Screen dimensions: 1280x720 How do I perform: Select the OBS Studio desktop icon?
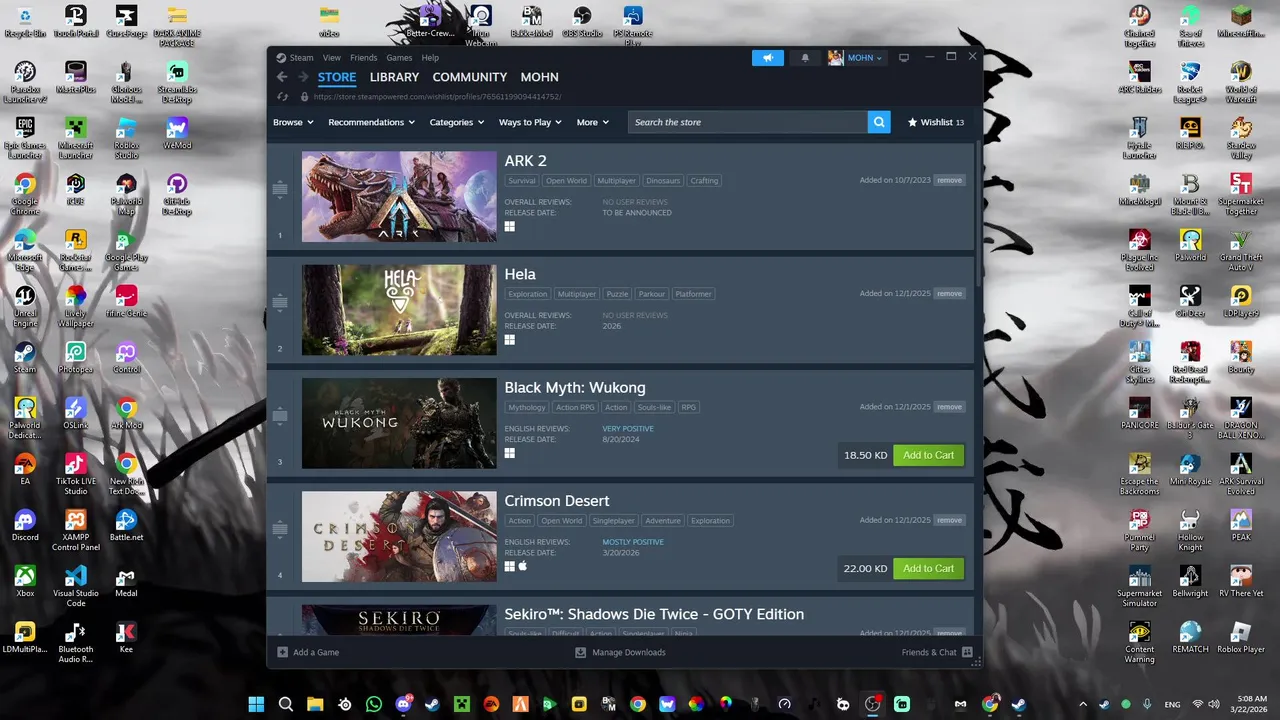(582, 21)
